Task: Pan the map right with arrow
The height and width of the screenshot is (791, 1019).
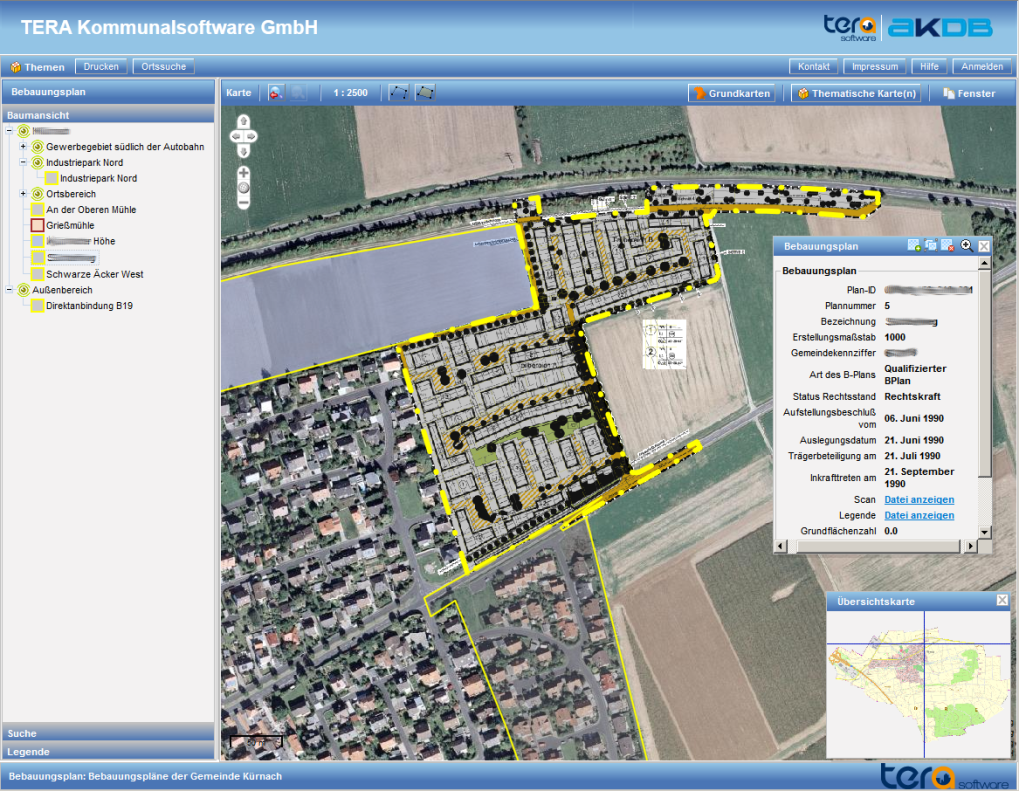Action: click(252, 135)
